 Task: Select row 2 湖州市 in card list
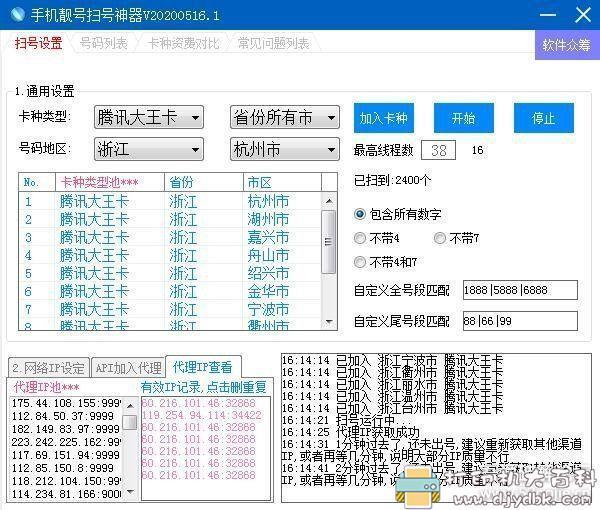(x=170, y=219)
